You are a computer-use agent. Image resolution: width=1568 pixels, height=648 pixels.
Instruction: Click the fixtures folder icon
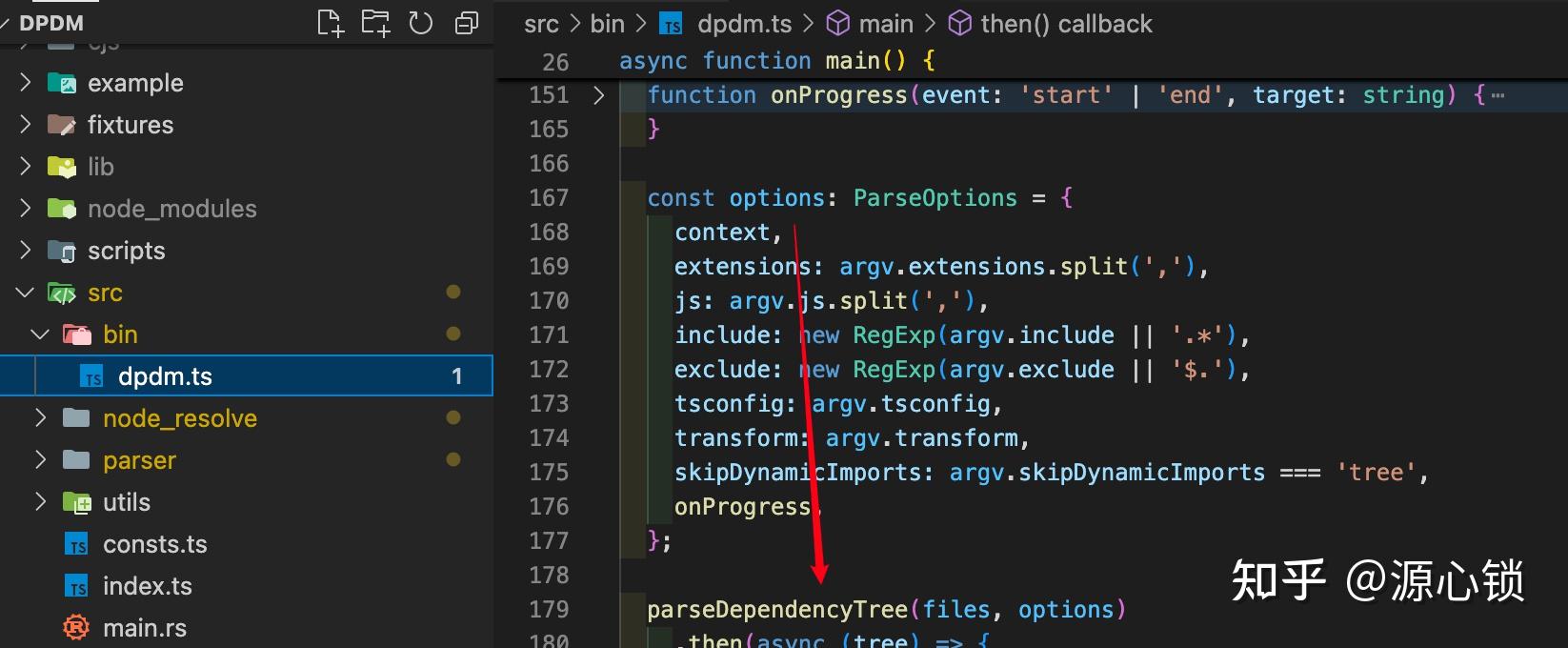pos(62,125)
